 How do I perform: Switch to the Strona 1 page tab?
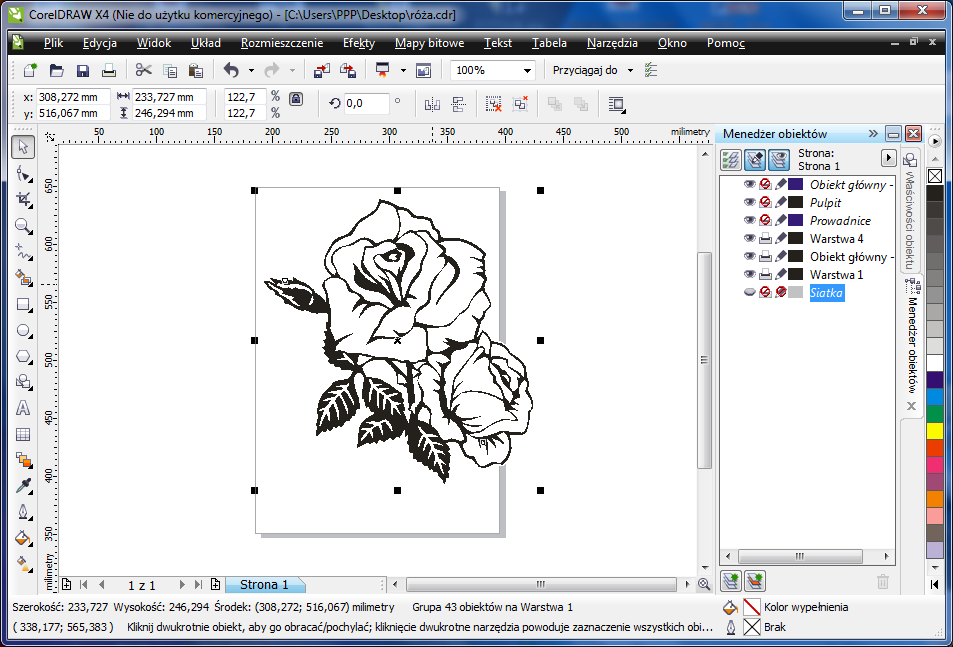coord(264,584)
